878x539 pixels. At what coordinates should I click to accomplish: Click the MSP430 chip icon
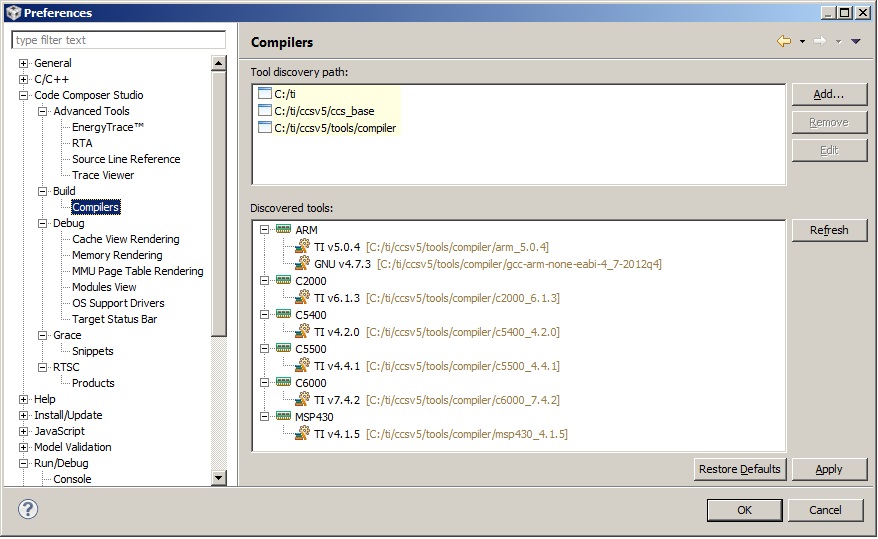coord(283,416)
